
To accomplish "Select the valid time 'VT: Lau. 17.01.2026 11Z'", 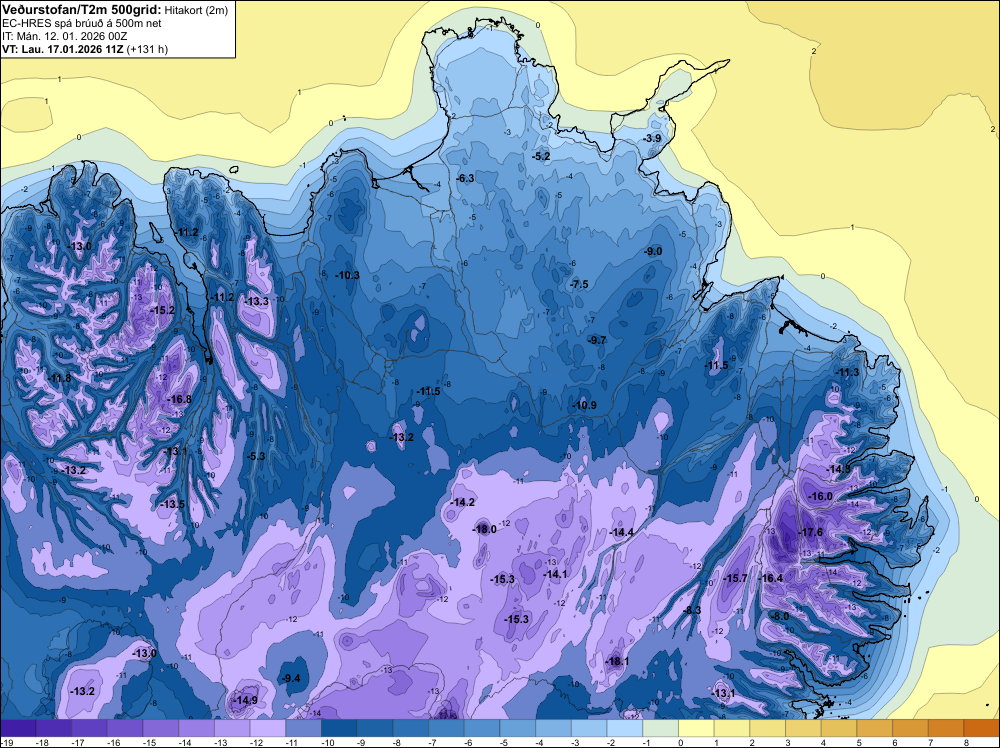I will 63,49.
